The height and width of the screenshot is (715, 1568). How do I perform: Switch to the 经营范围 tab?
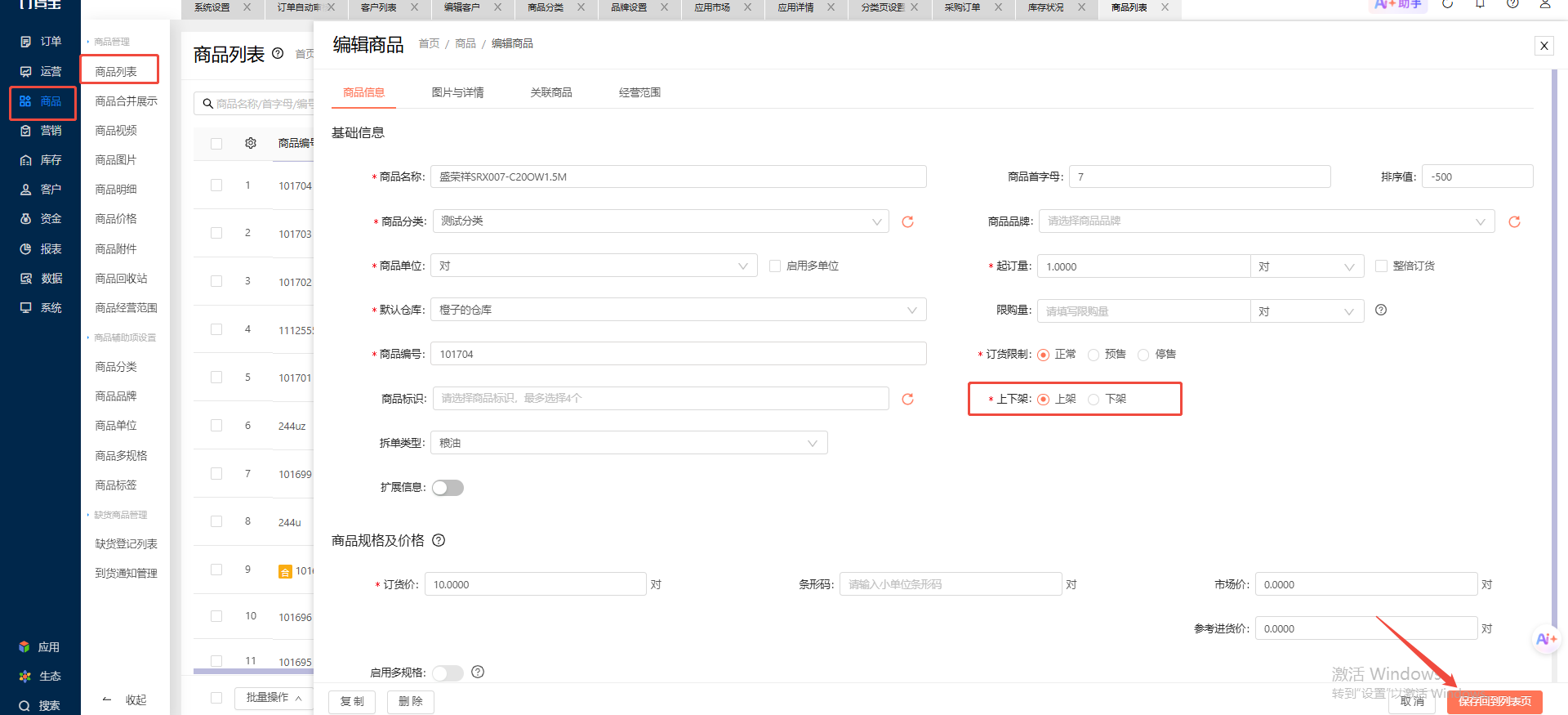(x=639, y=92)
